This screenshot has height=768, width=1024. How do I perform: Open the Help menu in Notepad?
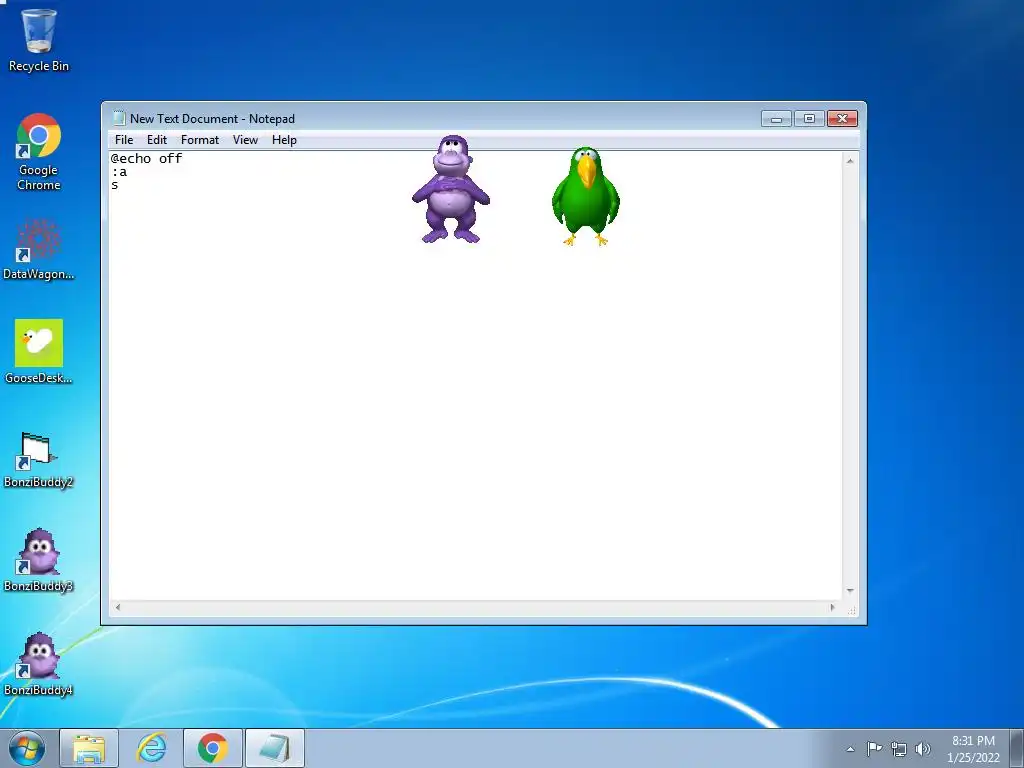tap(284, 140)
